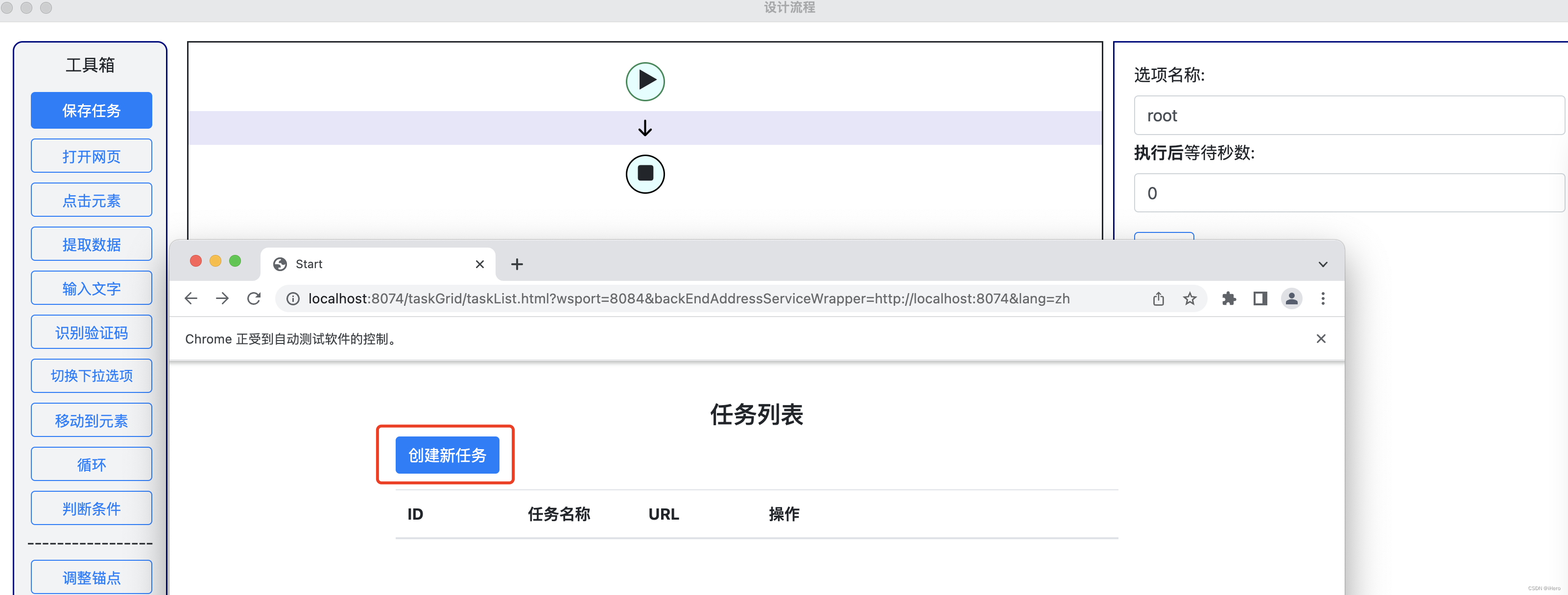Click the start play node in flow
This screenshot has height=595, width=1568.
click(x=644, y=82)
